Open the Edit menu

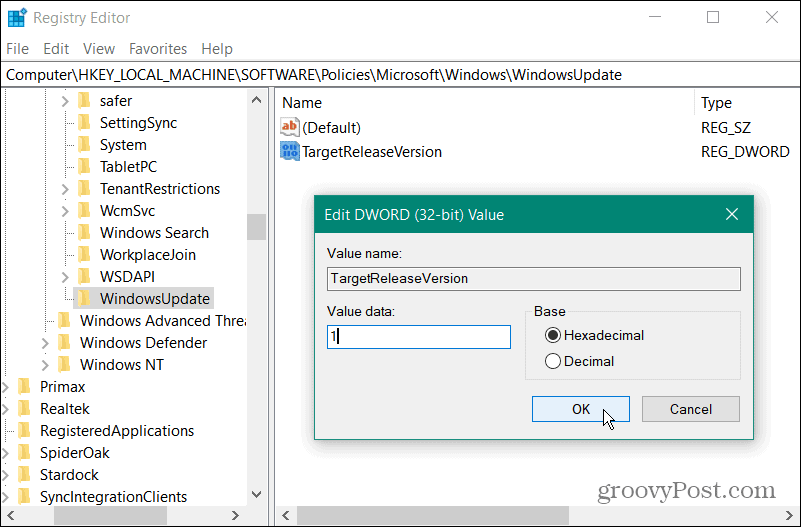[x=56, y=48]
